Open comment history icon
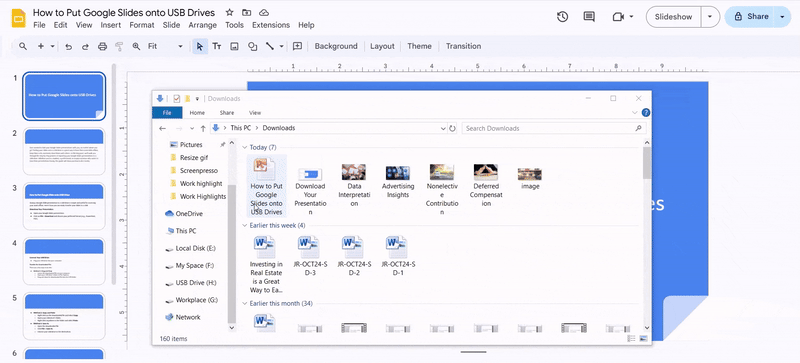Viewport: 800px width, 363px height. pos(589,17)
